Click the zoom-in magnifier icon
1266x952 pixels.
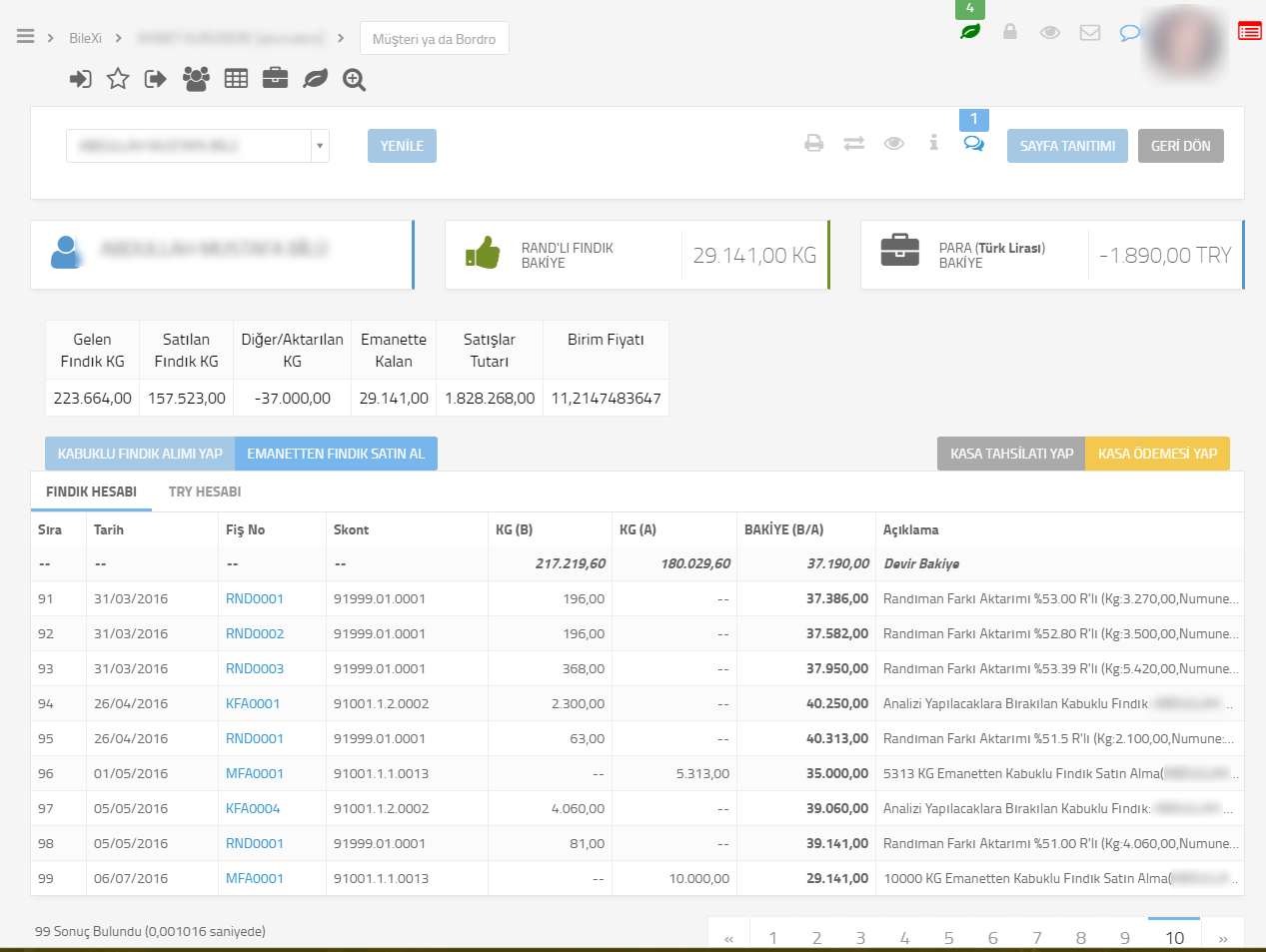coord(354,80)
